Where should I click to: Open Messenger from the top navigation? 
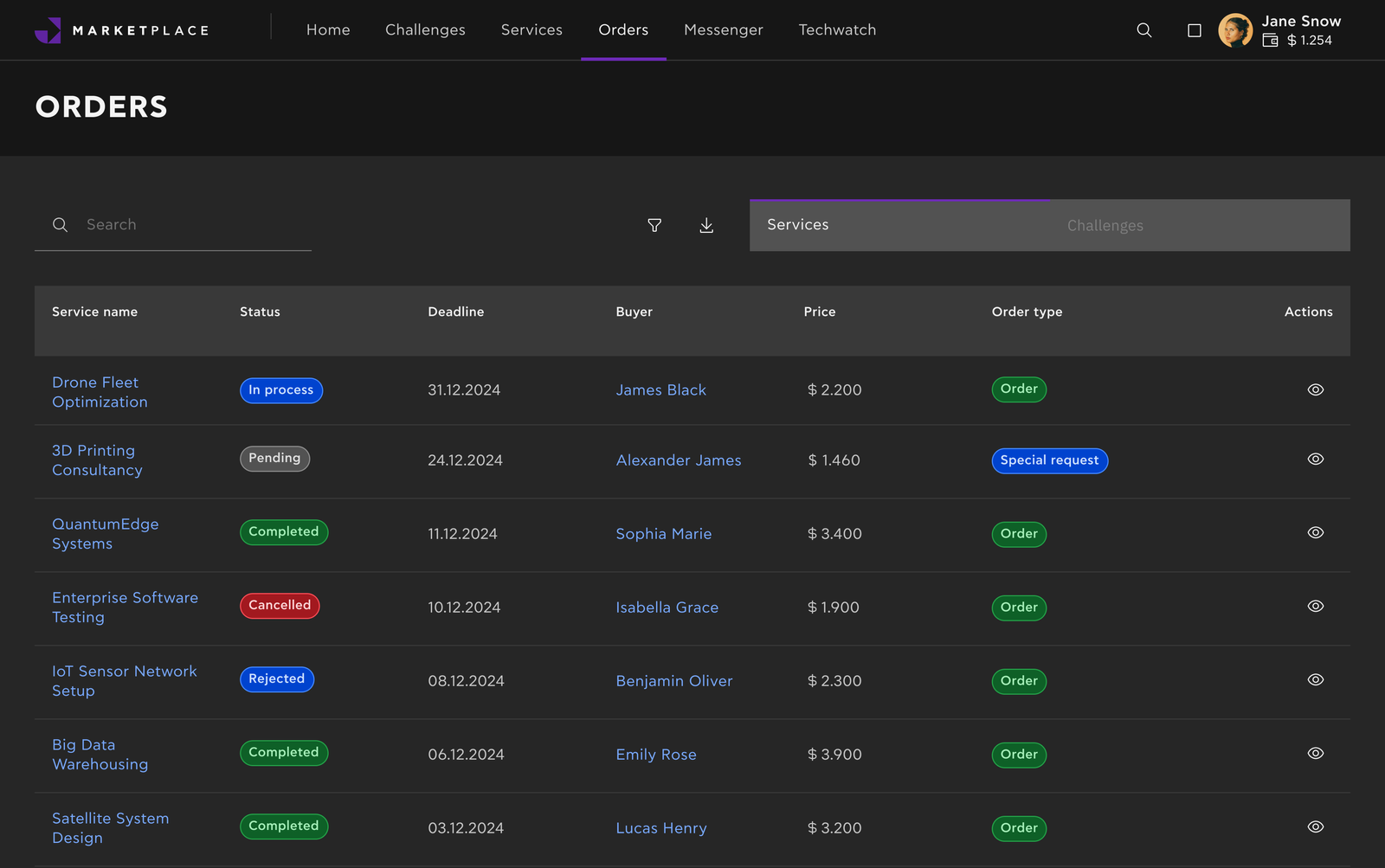point(723,30)
